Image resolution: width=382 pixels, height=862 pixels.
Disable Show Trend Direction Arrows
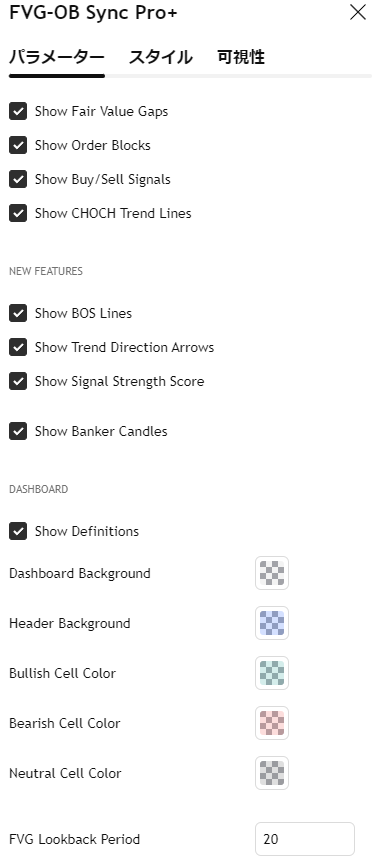coord(18,347)
